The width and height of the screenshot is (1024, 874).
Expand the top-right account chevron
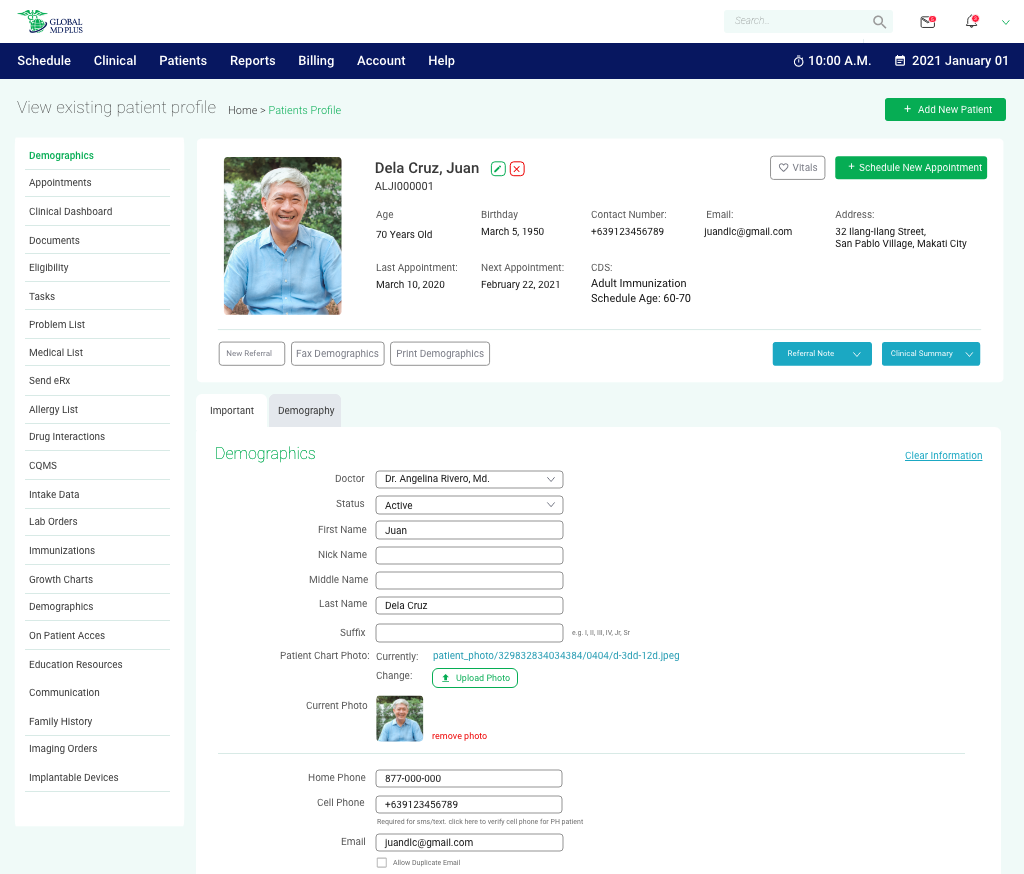pos(1006,22)
